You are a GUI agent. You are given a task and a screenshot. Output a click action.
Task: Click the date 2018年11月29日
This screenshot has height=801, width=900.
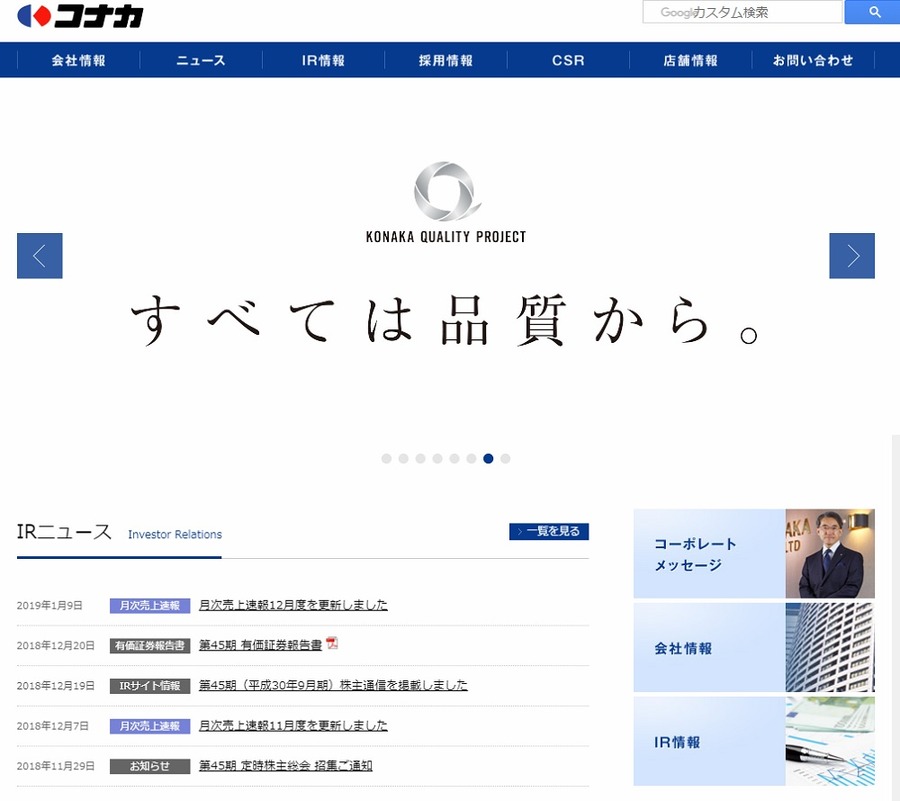(x=56, y=766)
